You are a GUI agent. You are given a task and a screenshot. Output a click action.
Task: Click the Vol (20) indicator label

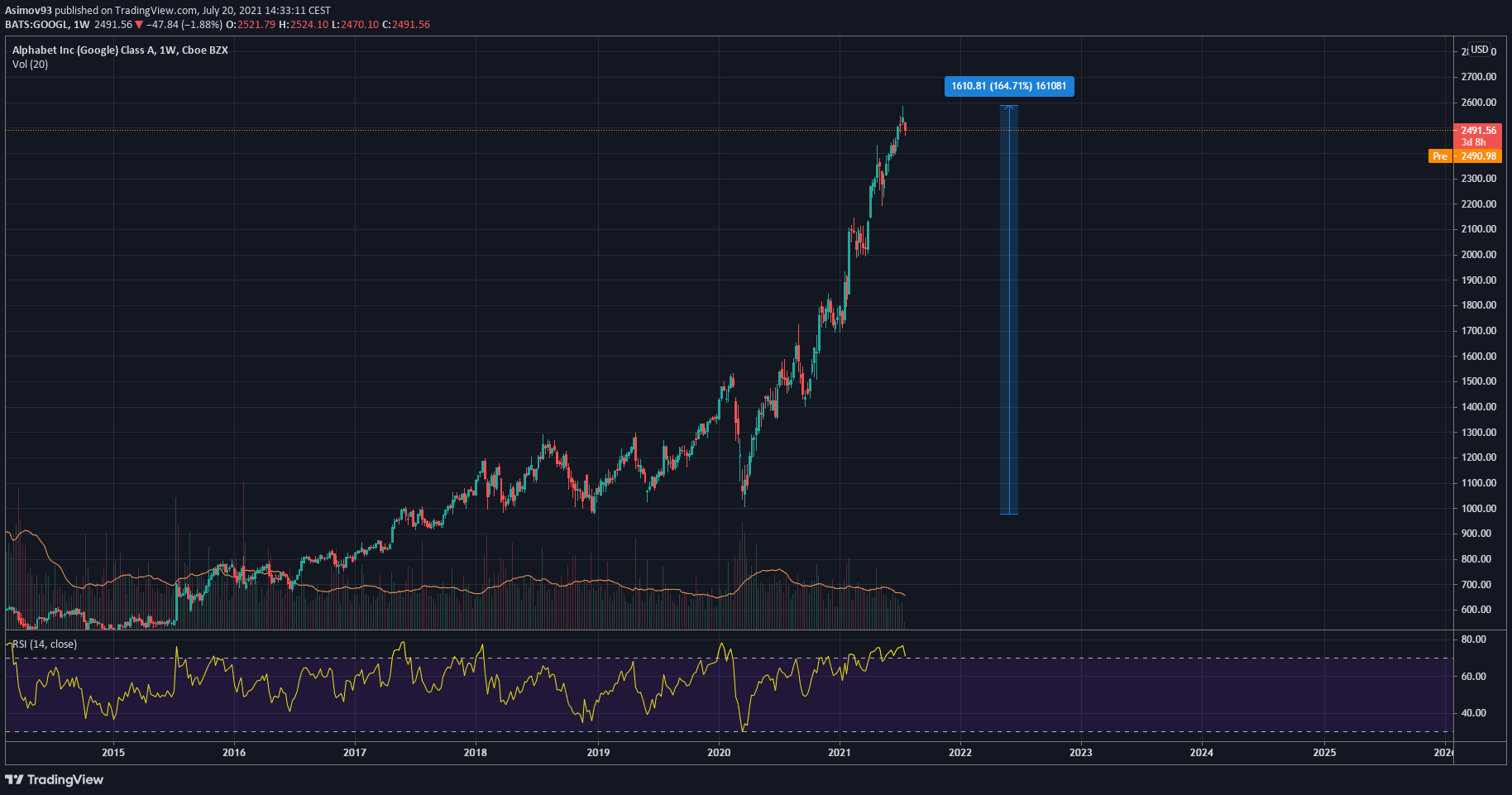[31, 65]
